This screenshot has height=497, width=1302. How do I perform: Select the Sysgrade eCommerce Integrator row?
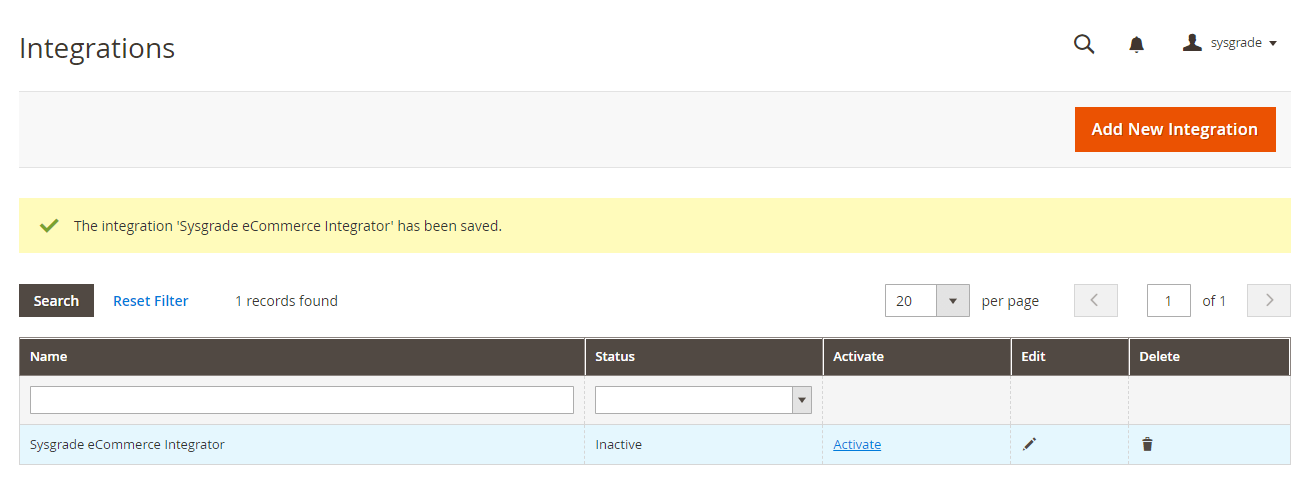pyautogui.click(x=655, y=444)
